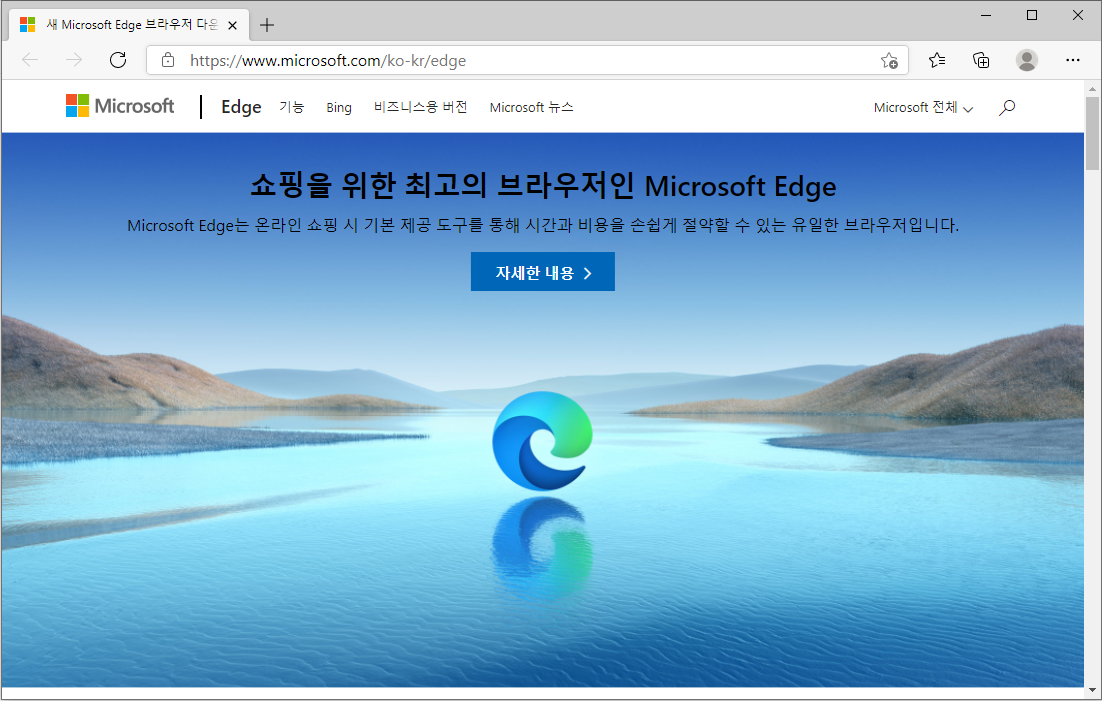The width and height of the screenshot is (1102, 701).
Task: Click the description text starting Microsoft Edge는 온라인 쇼핑
Action: pos(543,225)
